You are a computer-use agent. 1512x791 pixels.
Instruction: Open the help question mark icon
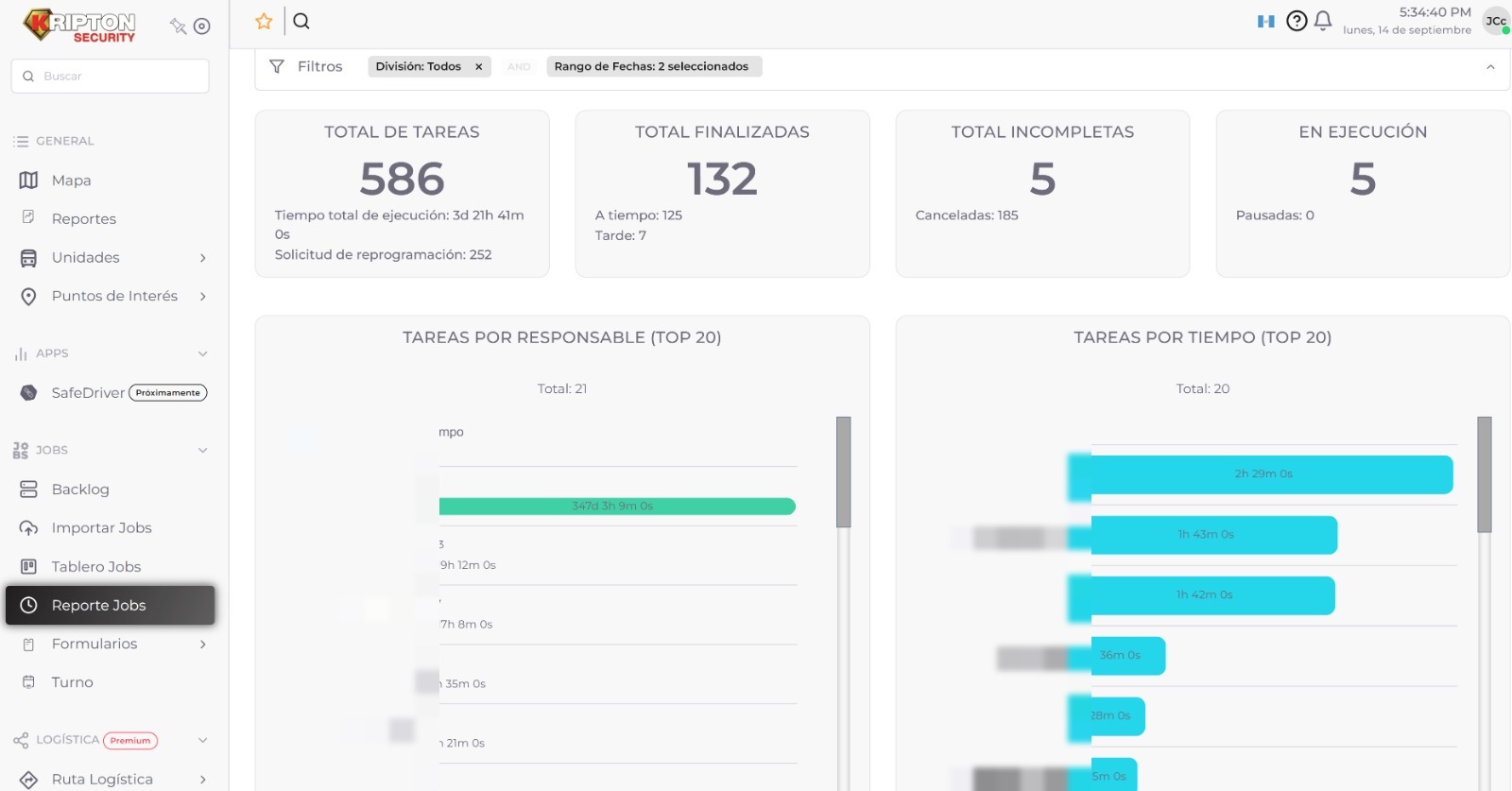pyautogui.click(x=1297, y=21)
